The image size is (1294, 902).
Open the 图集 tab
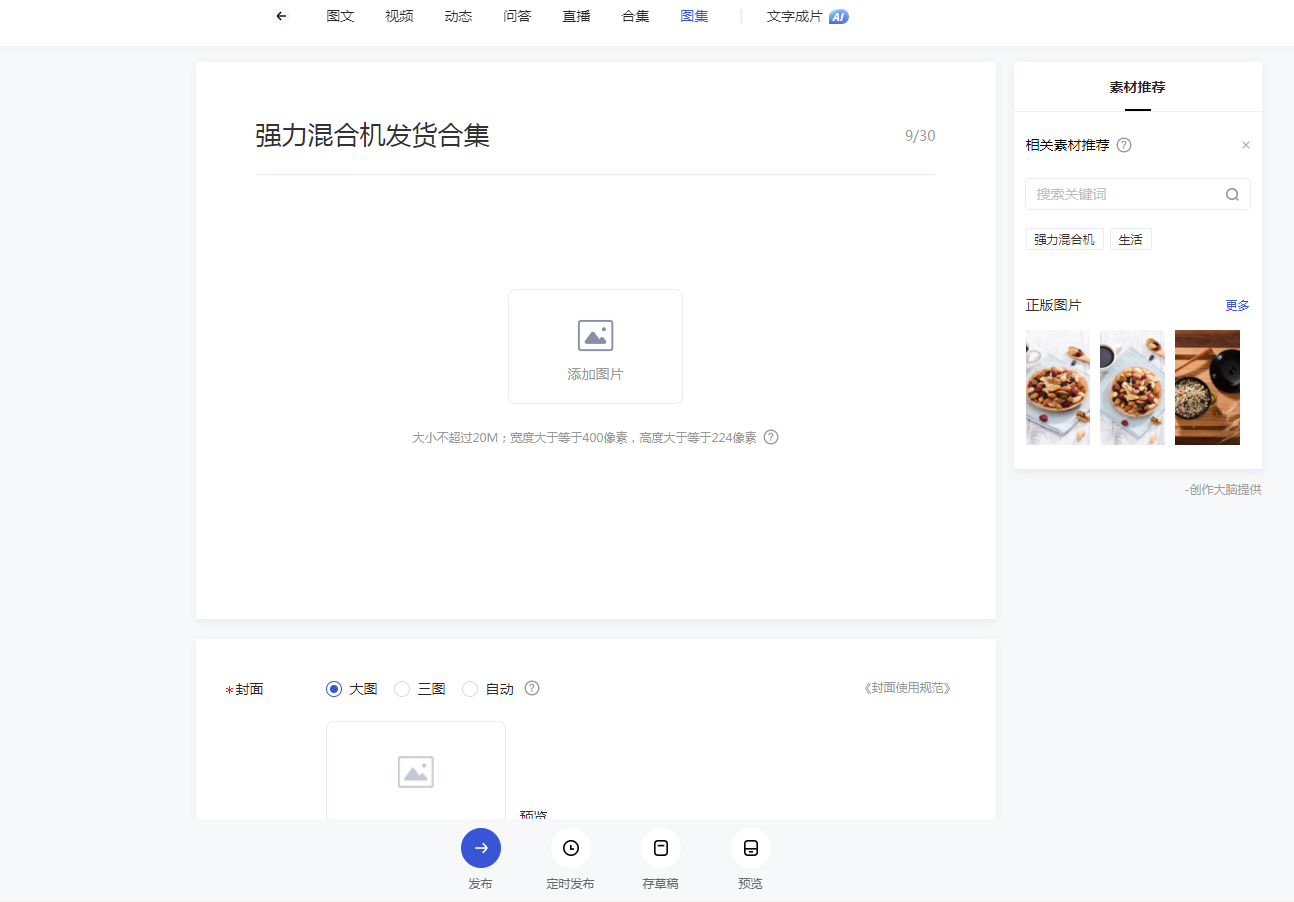[x=694, y=16]
